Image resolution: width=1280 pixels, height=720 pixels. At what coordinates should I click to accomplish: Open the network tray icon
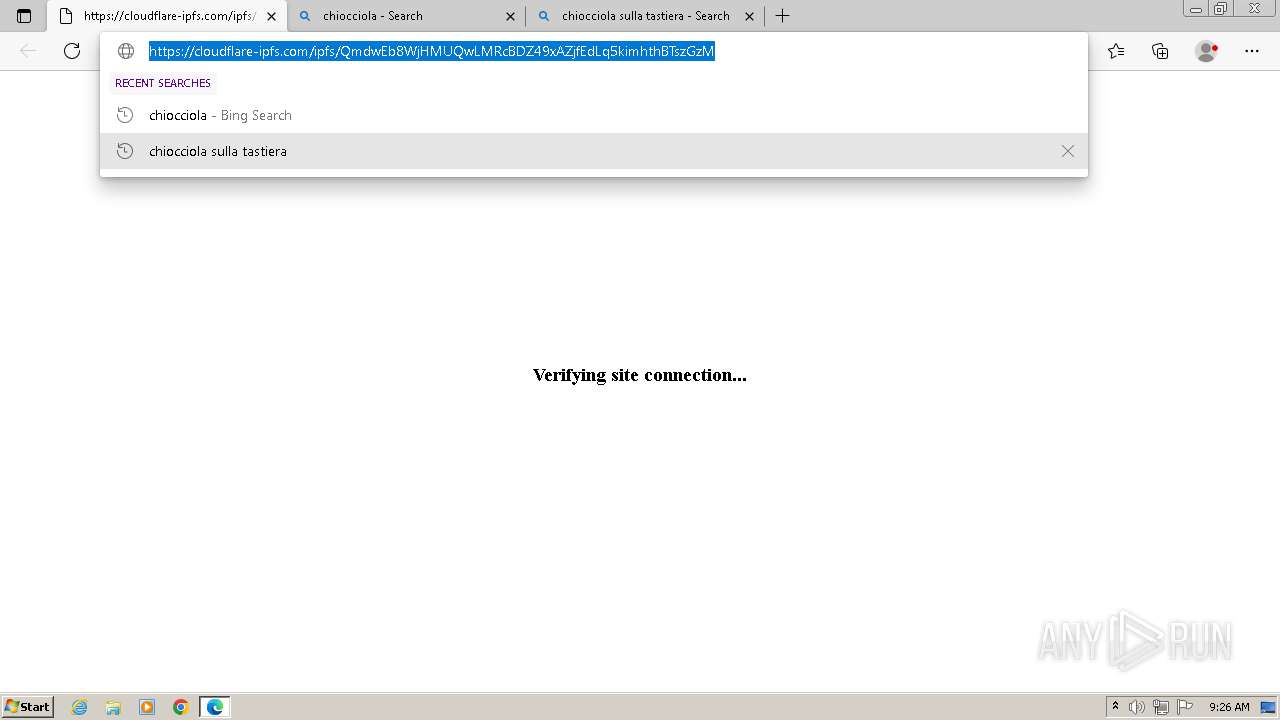point(1161,707)
